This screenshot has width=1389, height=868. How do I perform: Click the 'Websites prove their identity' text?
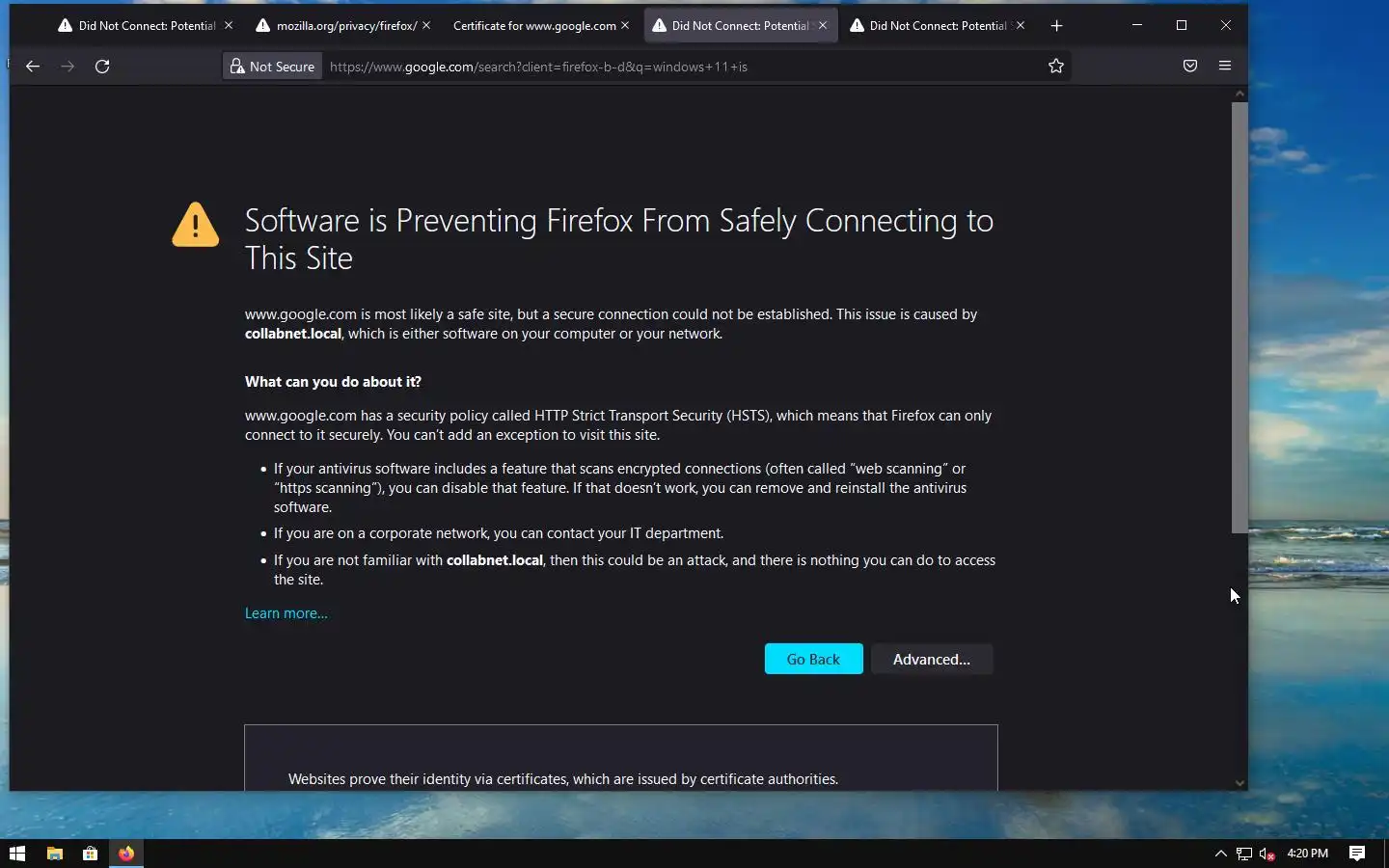click(563, 779)
